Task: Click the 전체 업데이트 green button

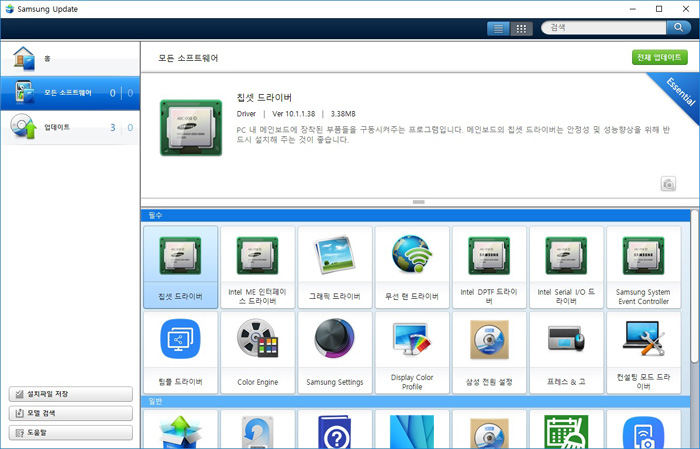Action: (660, 58)
